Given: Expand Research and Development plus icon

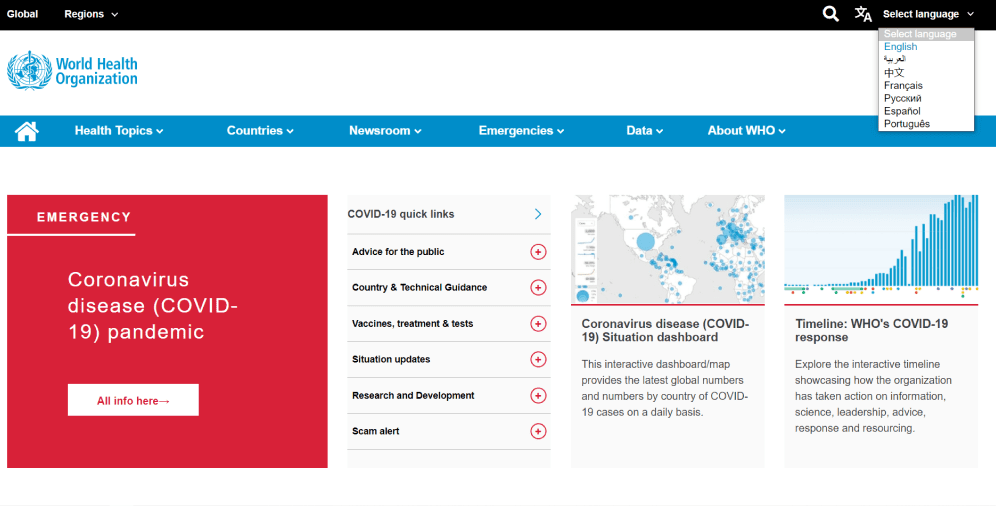Looking at the screenshot, I should click(x=538, y=396).
